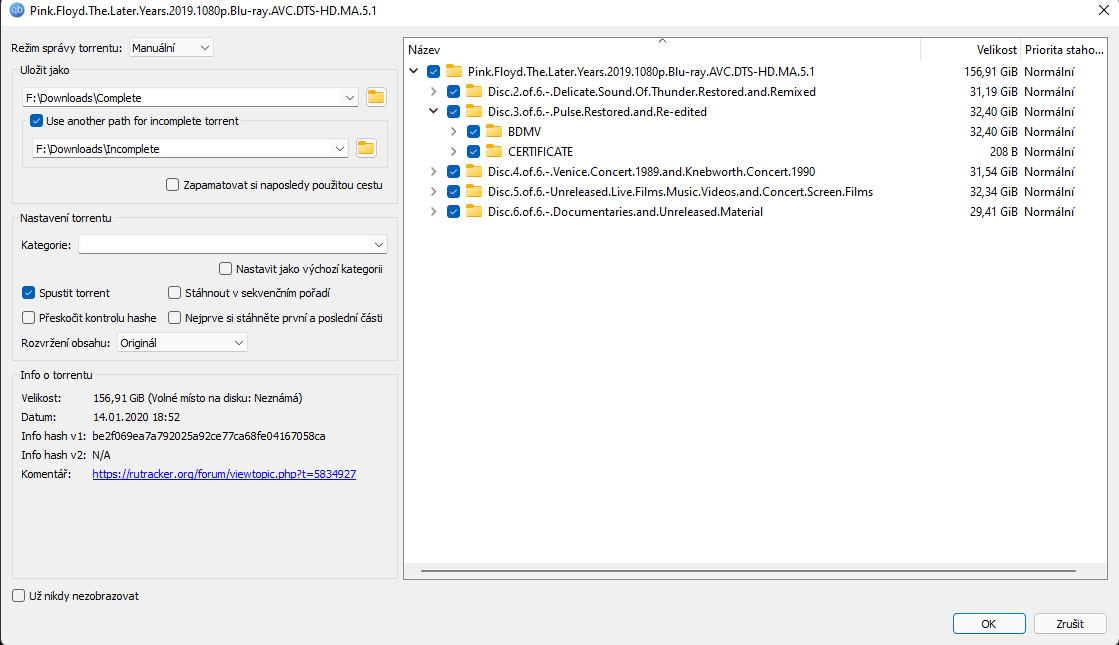Expand Disc.5.of.6 Unreleased Live Films folder

(x=433, y=191)
